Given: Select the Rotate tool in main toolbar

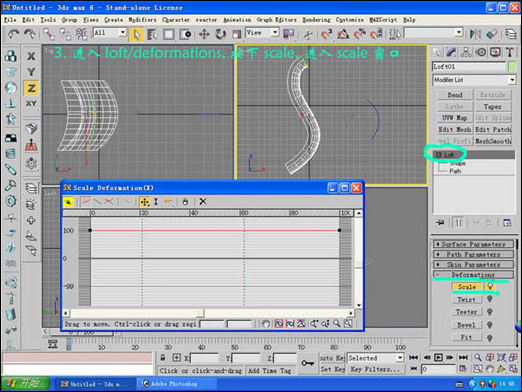Looking at the screenshot, I should (220, 34).
